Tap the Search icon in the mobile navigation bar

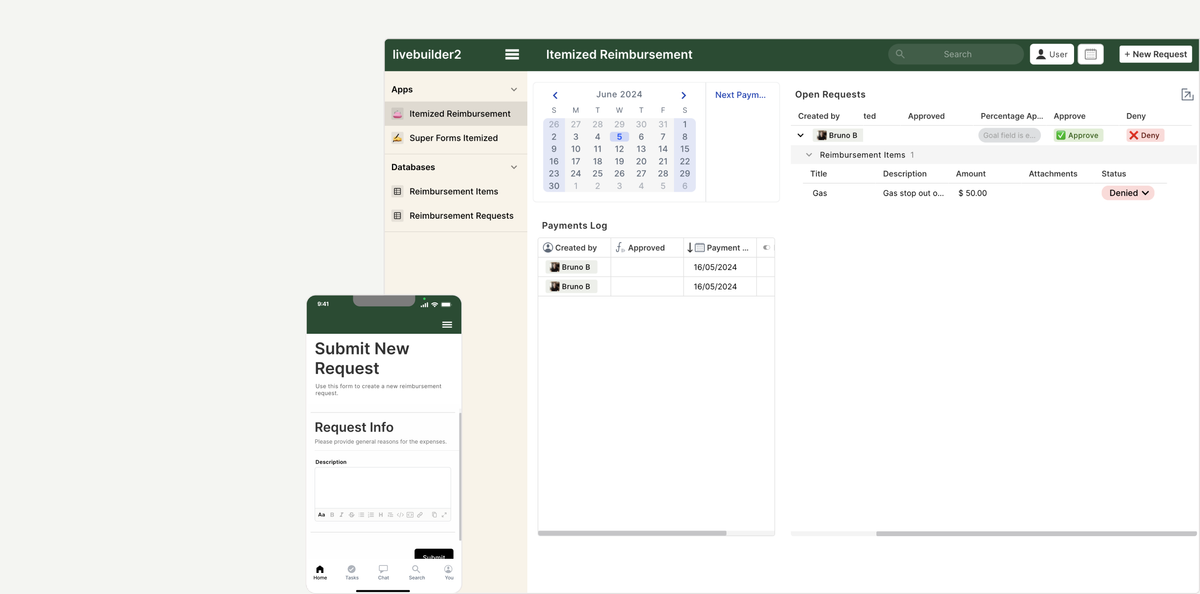click(416, 570)
